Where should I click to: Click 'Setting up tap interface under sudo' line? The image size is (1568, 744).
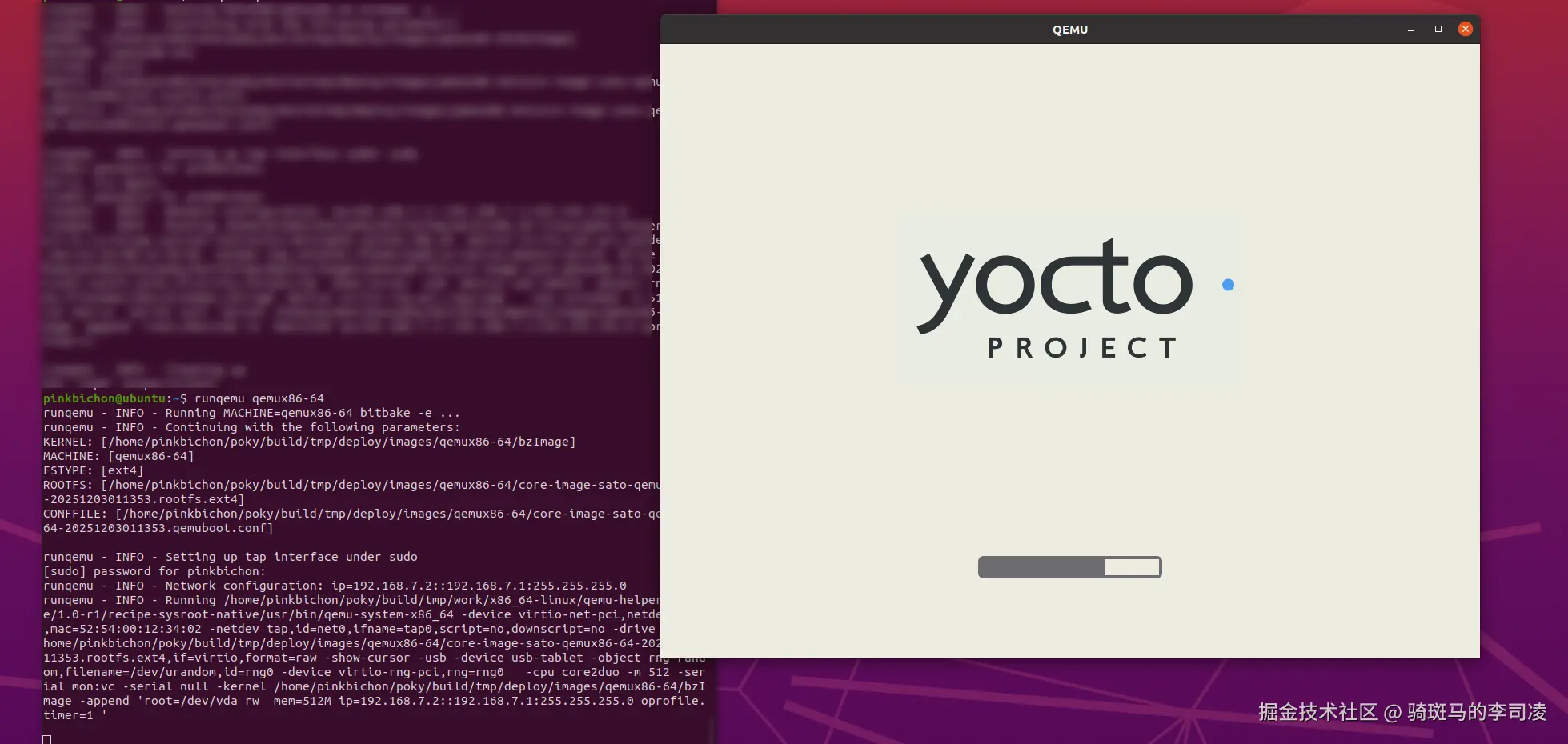click(x=231, y=557)
